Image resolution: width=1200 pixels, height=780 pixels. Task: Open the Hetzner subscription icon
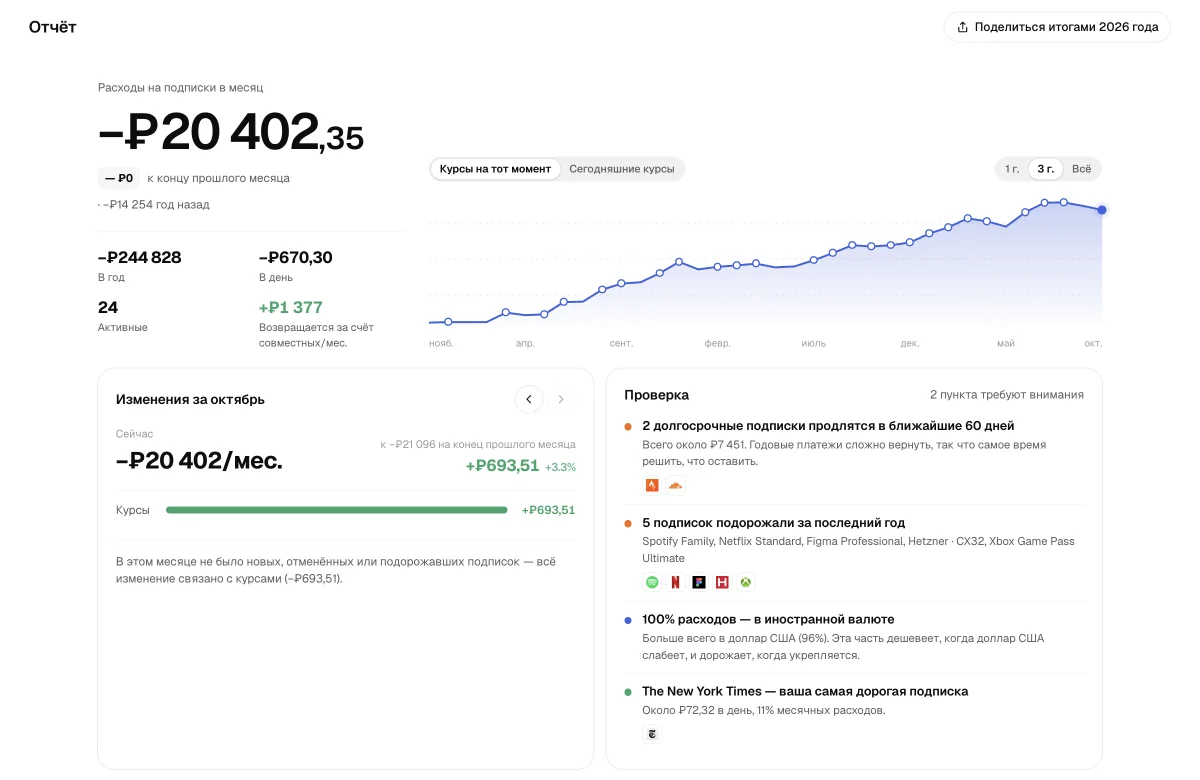tap(722, 582)
